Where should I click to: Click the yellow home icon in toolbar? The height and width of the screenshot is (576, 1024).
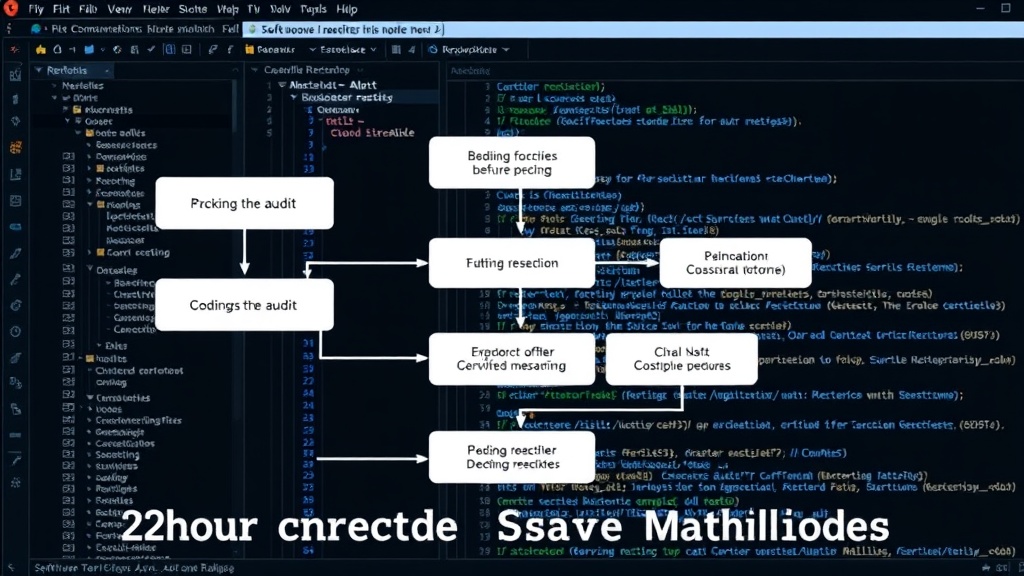[x=41, y=50]
